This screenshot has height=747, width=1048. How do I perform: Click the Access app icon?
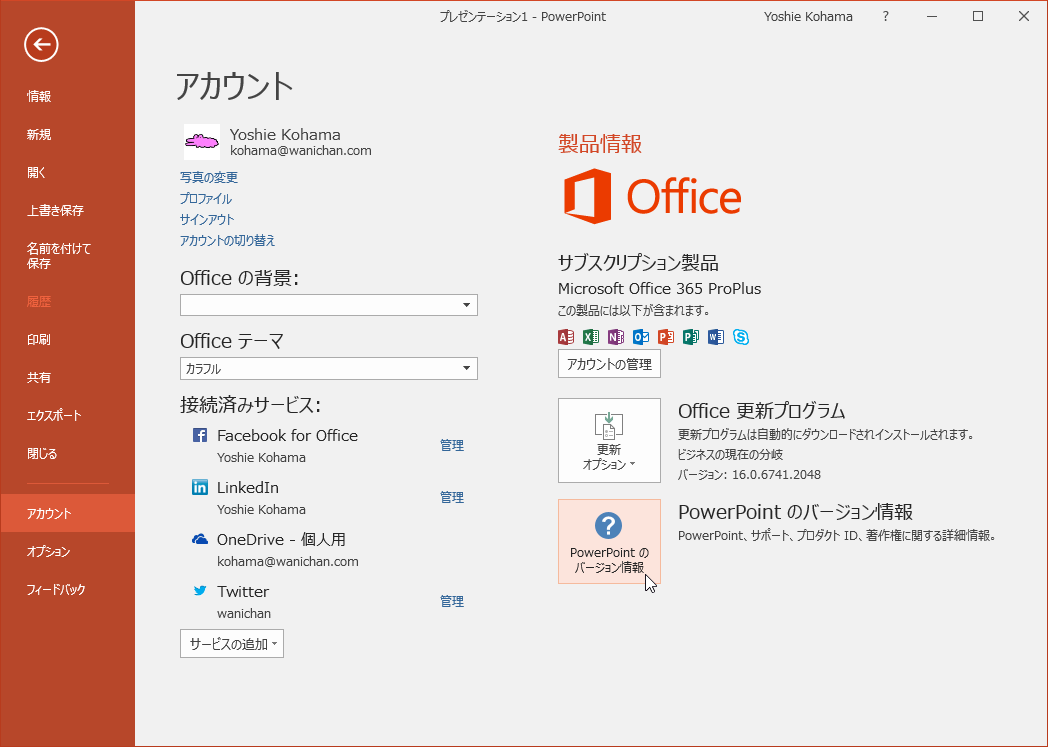click(565, 337)
